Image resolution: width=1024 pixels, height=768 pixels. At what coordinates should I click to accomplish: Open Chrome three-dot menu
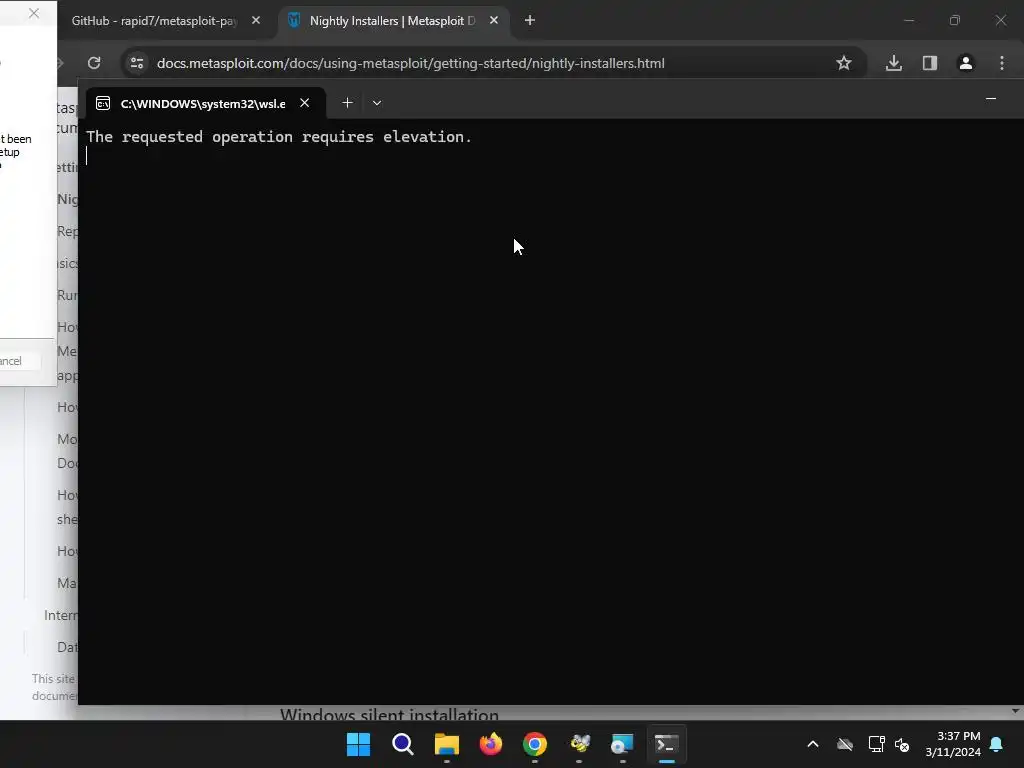[1002, 63]
